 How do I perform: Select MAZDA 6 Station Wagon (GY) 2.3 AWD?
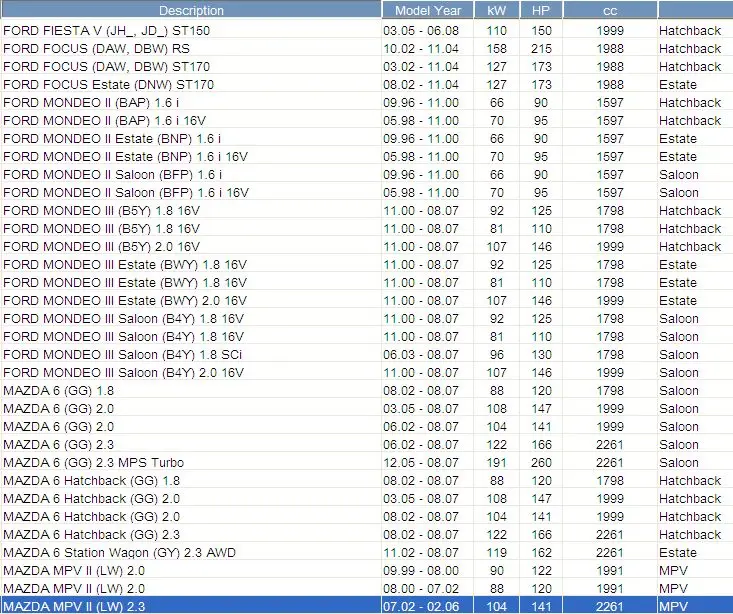coord(366,553)
